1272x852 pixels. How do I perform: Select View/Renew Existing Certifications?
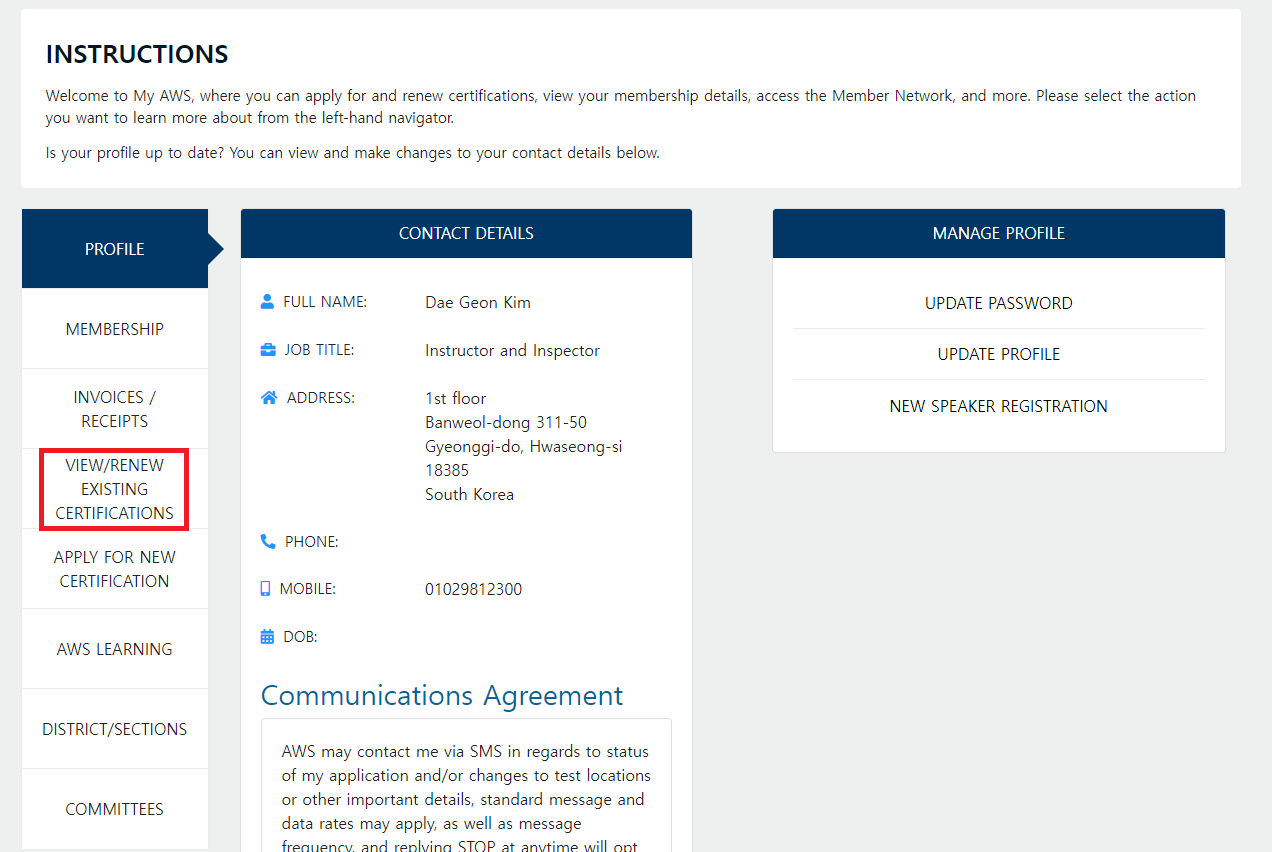(115, 489)
